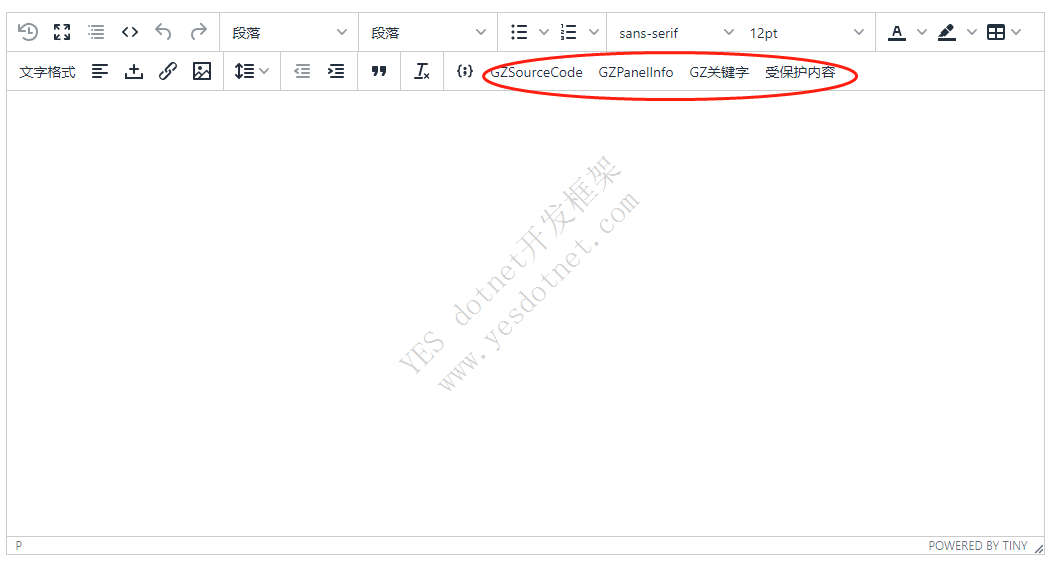Image resolution: width=1052 pixels, height=562 pixels.
Task: Open the 文字格式 menu
Action: pyautogui.click(x=47, y=72)
